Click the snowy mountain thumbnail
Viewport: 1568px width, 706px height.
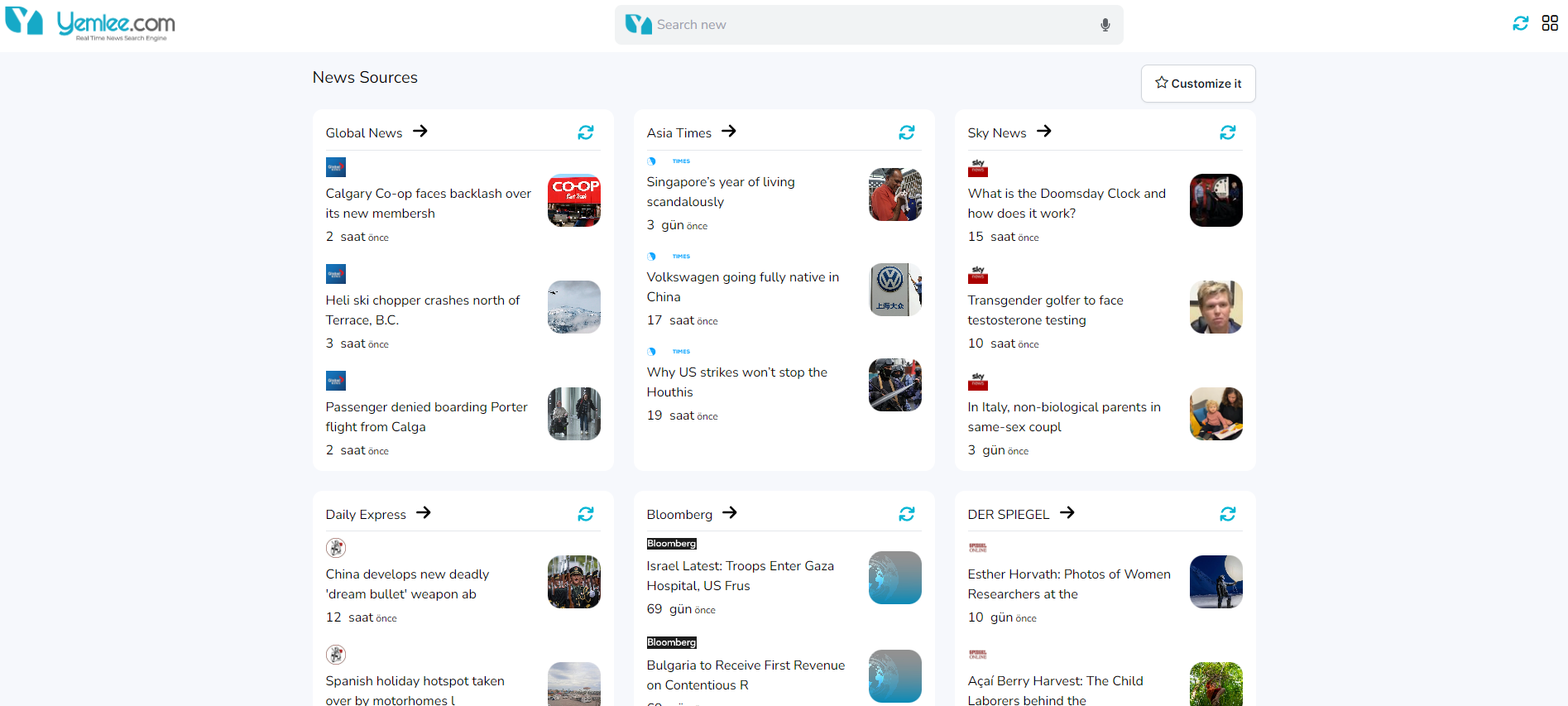click(x=574, y=307)
